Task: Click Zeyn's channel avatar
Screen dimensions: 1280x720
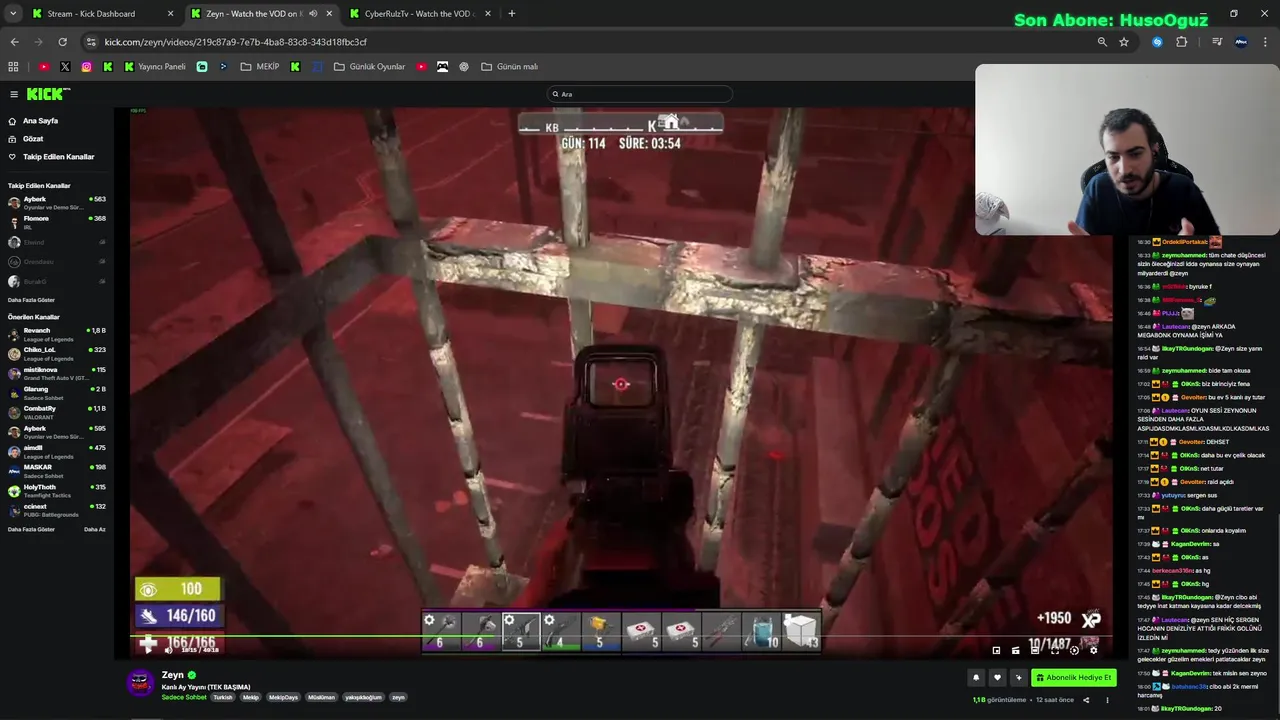Action: click(141, 683)
